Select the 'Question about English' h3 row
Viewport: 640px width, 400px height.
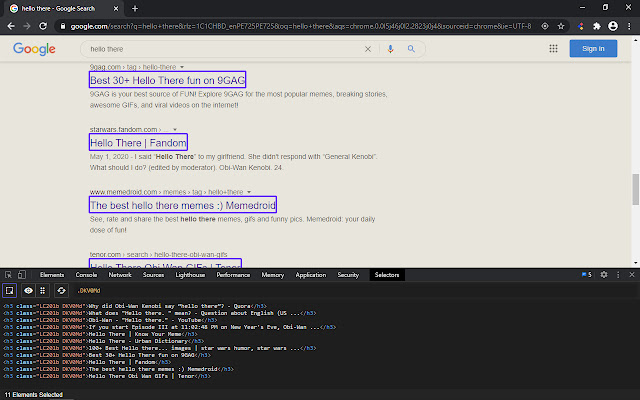coord(160,313)
